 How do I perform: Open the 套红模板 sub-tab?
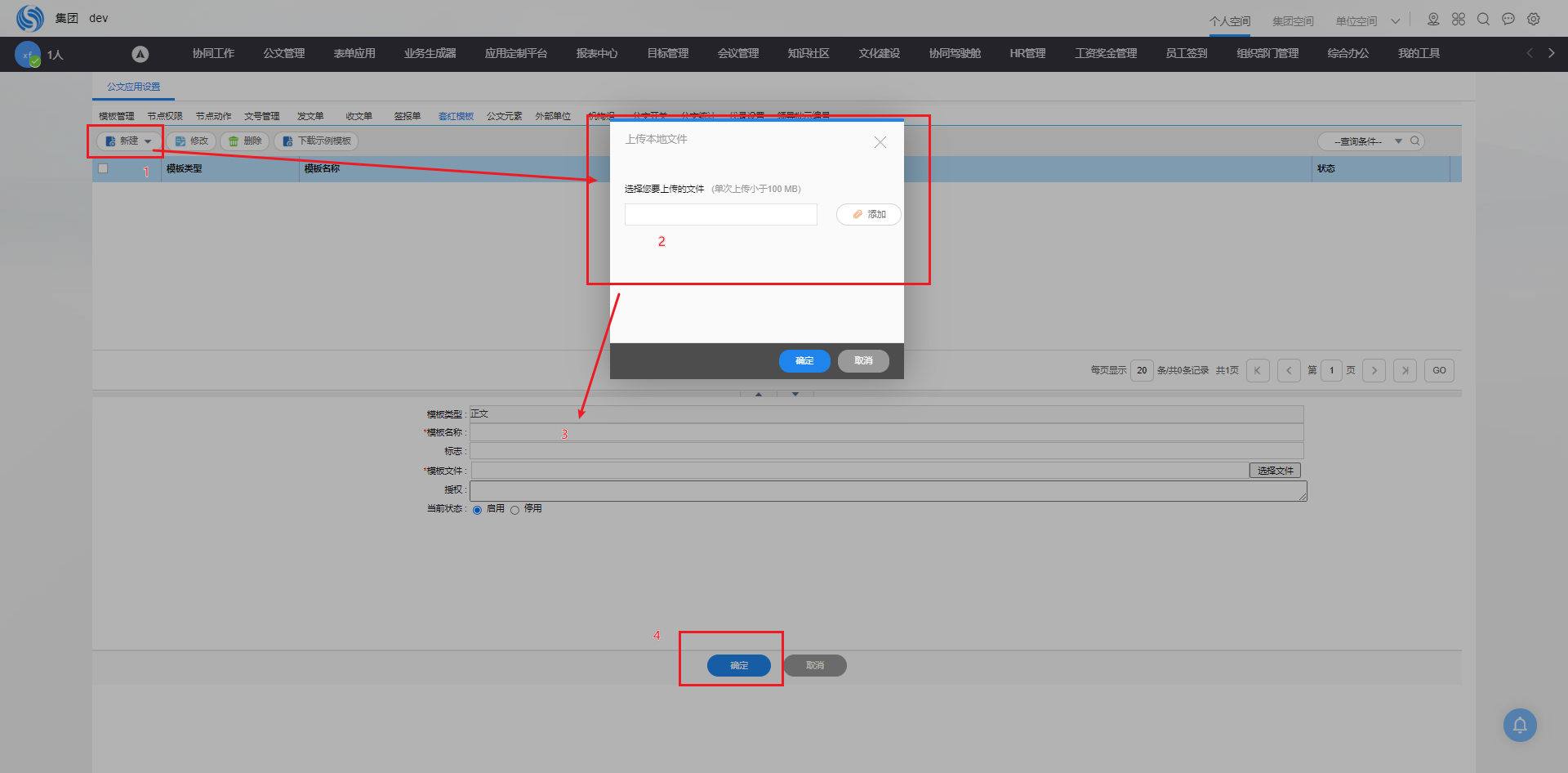pyautogui.click(x=456, y=116)
